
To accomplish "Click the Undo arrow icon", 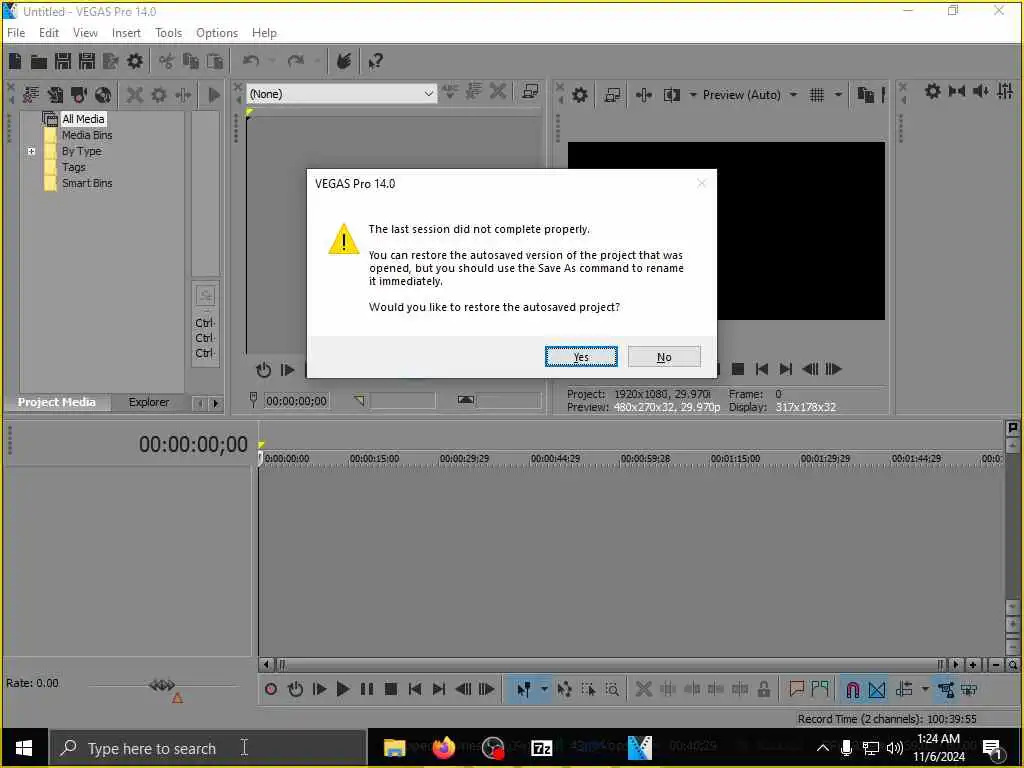I will (x=251, y=61).
